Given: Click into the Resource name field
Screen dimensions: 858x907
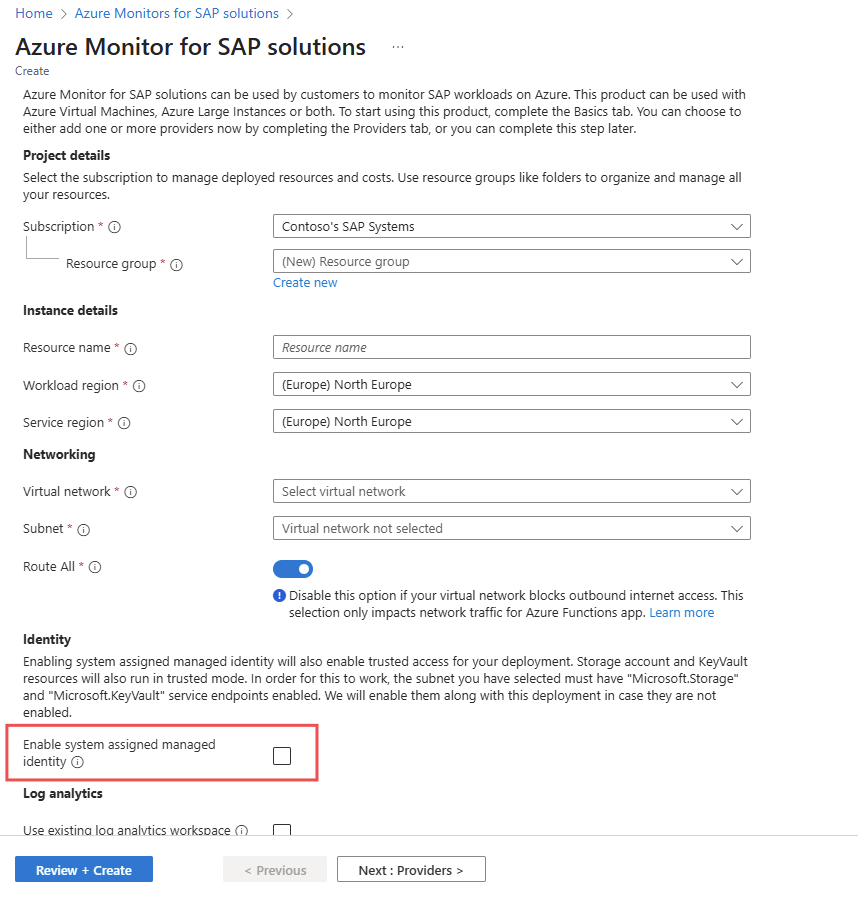Looking at the screenshot, I should (511, 347).
